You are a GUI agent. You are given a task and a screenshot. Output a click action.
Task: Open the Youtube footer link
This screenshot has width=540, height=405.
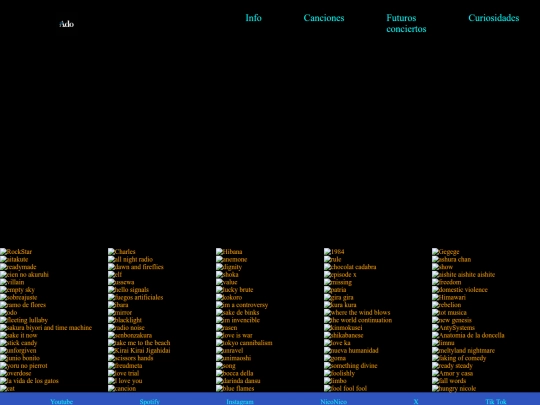click(61, 402)
